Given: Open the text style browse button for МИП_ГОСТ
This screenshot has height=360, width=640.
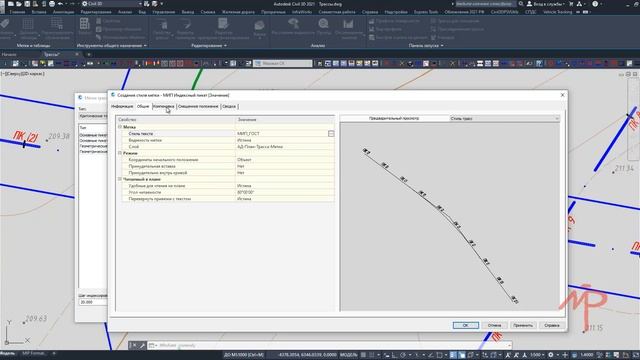Looking at the screenshot, I should coord(331,133).
